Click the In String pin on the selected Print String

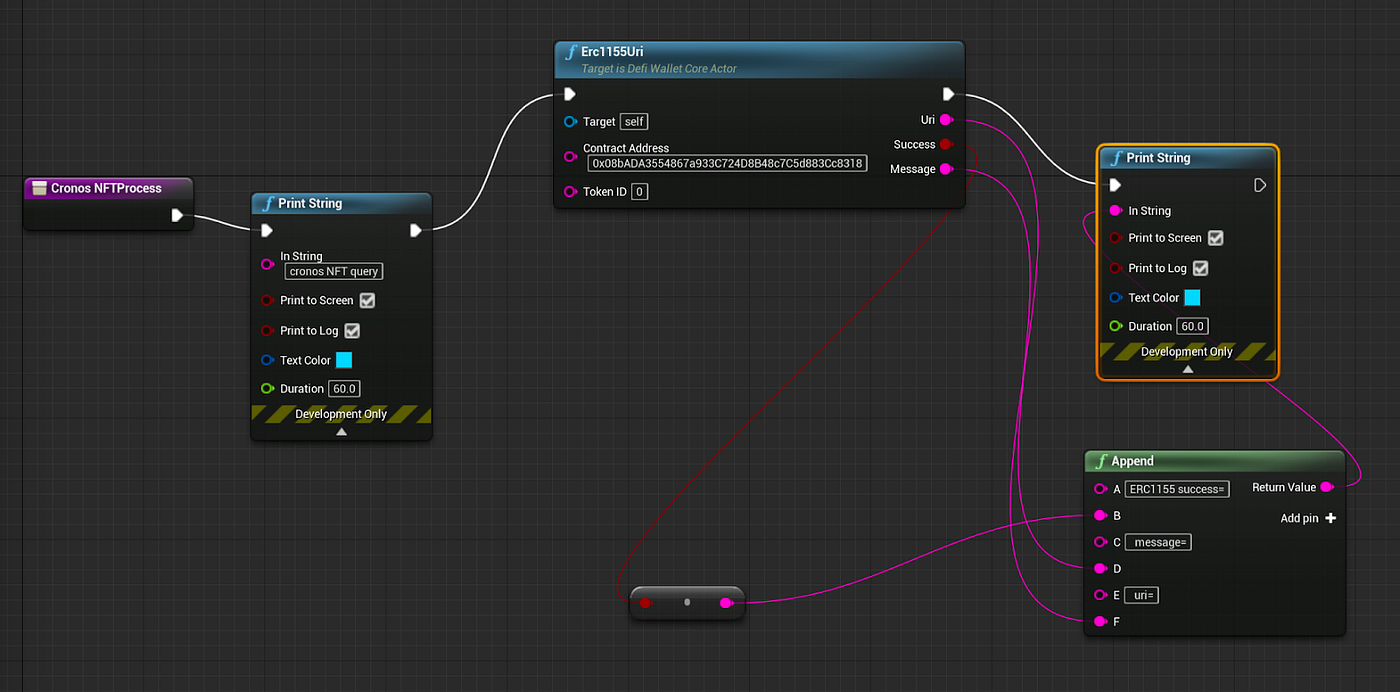coord(1113,210)
